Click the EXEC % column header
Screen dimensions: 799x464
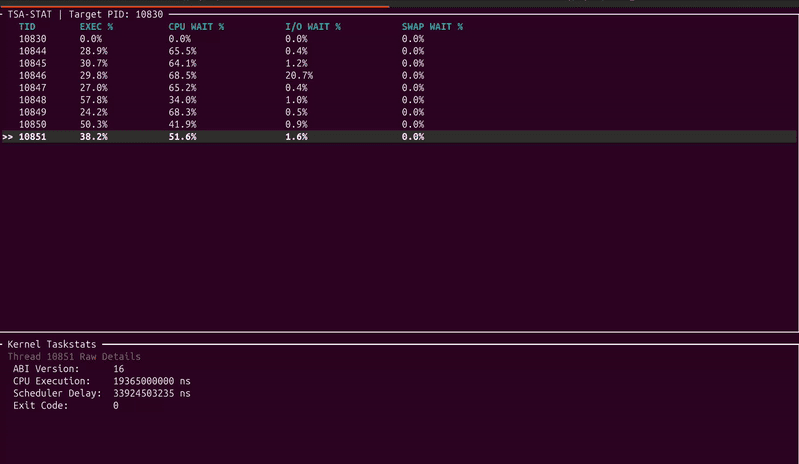tap(96, 26)
